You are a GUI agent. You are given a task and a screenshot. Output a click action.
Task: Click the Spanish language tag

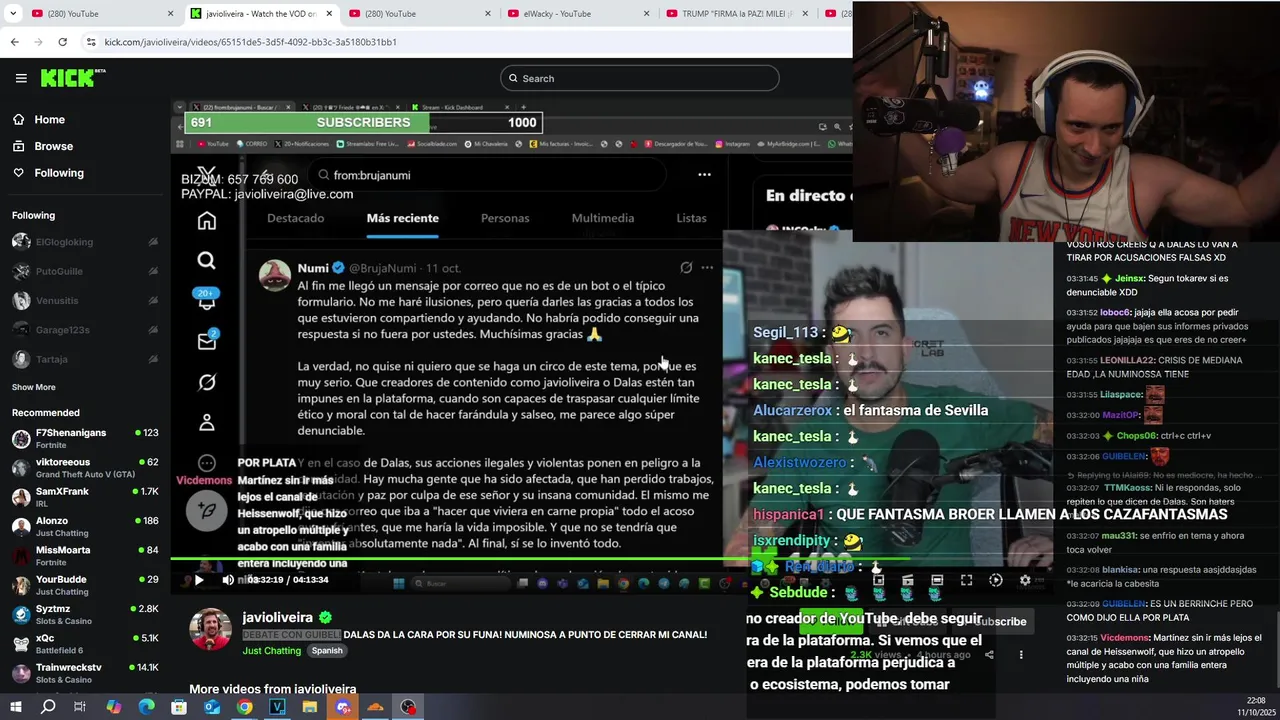pos(326,650)
